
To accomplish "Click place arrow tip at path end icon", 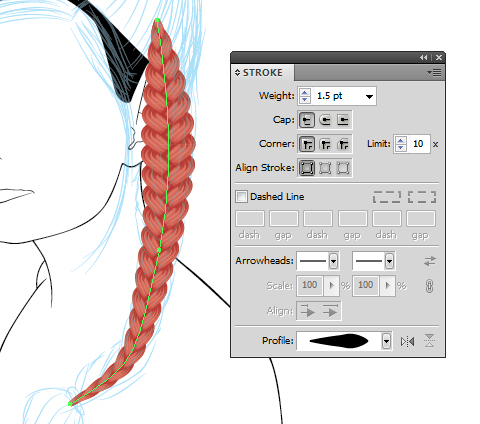I will [330, 311].
